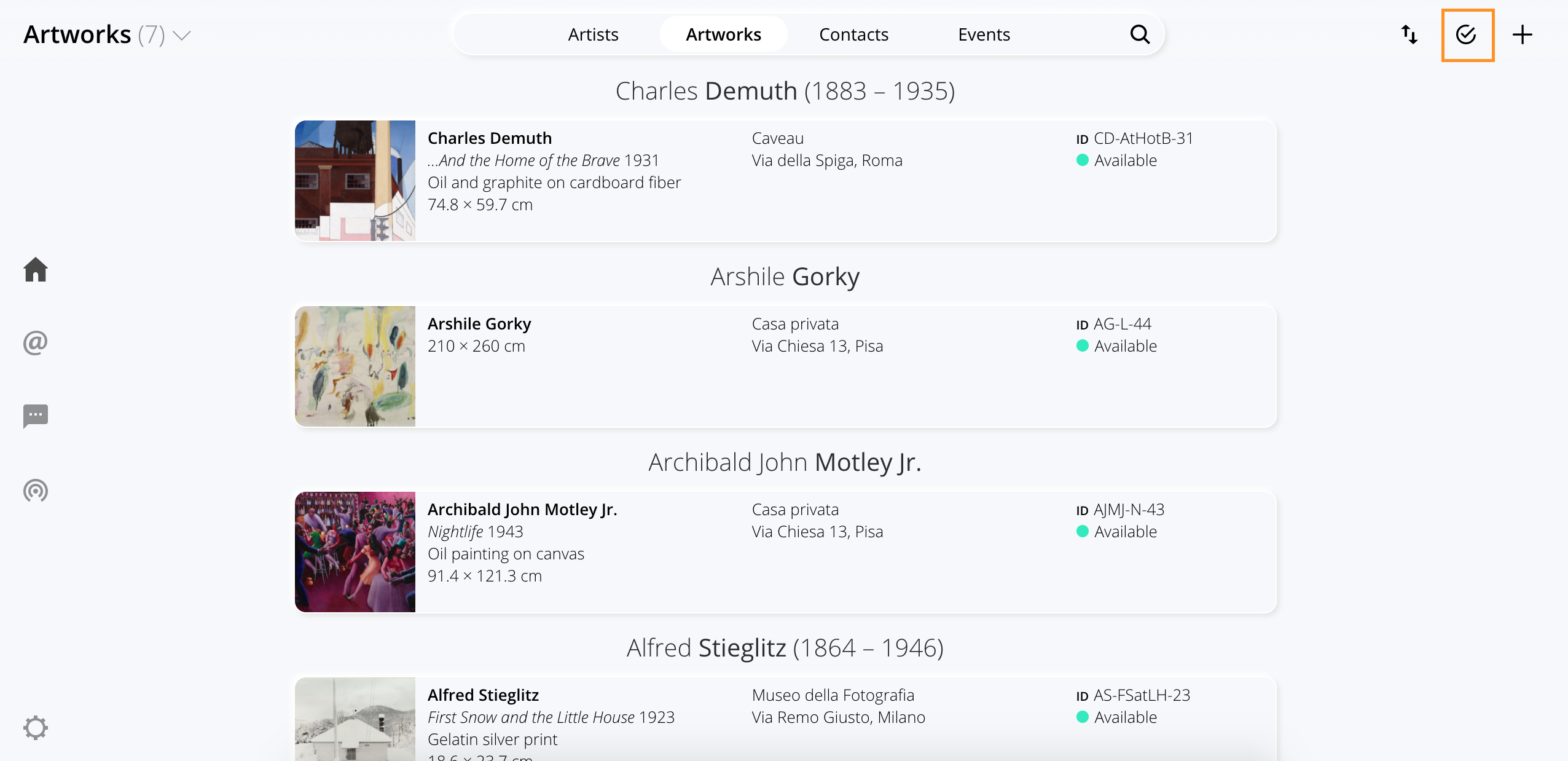Activate the checkmark selection mode icon

pyautogui.click(x=1467, y=34)
